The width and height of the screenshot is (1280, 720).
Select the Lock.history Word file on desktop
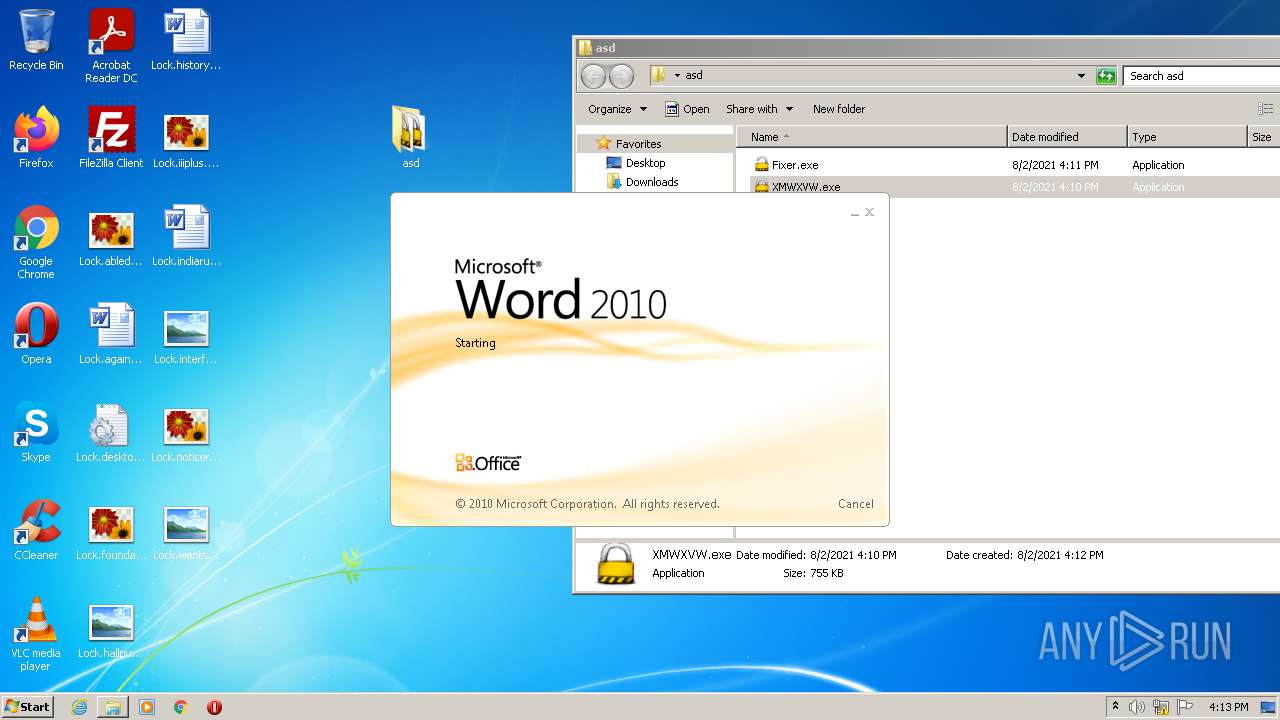point(186,40)
